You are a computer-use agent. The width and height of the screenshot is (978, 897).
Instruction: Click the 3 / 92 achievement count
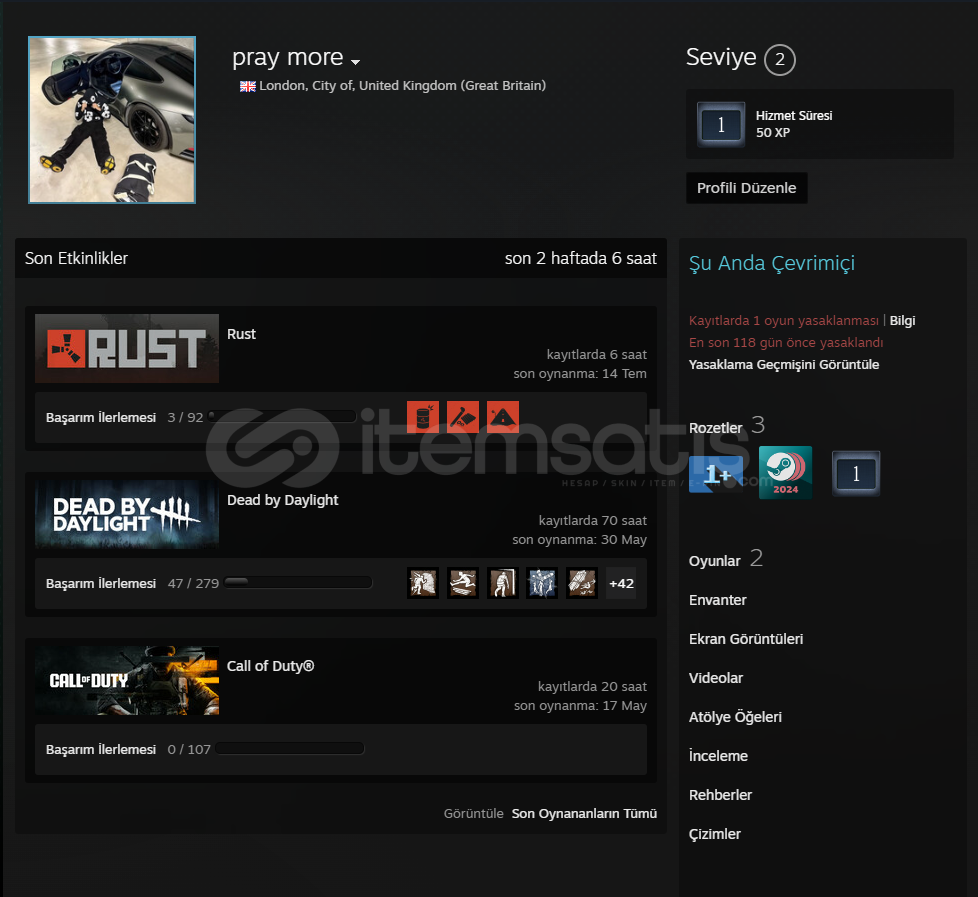click(x=185, y=417)
